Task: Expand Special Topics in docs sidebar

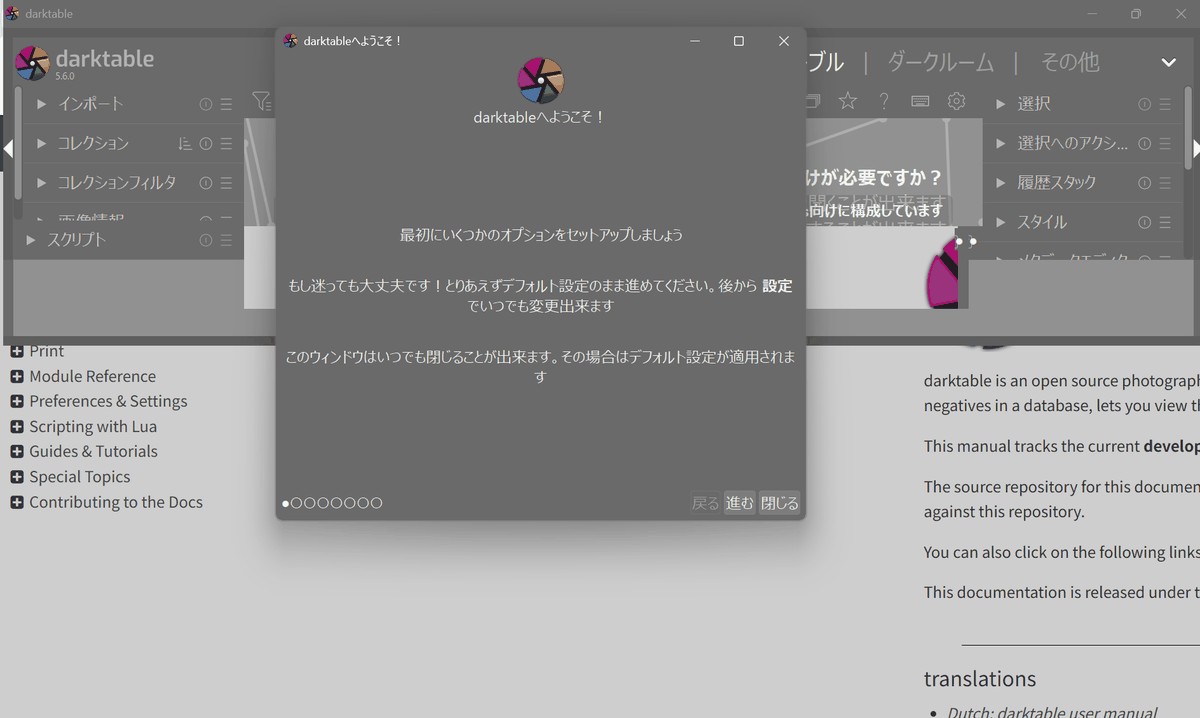Action: click(17, 478)
